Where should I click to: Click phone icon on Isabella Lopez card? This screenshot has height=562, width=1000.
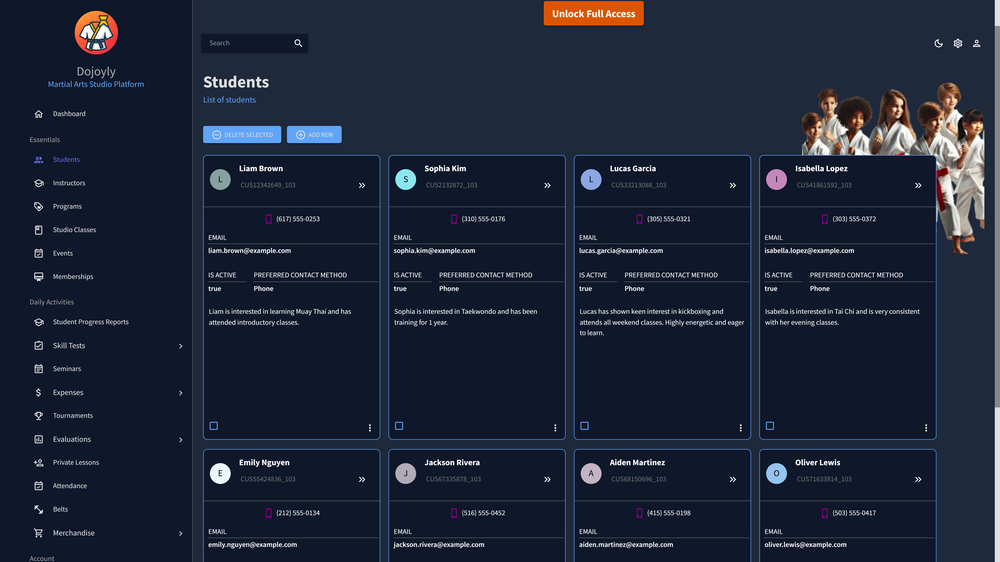tap(825, 219)
